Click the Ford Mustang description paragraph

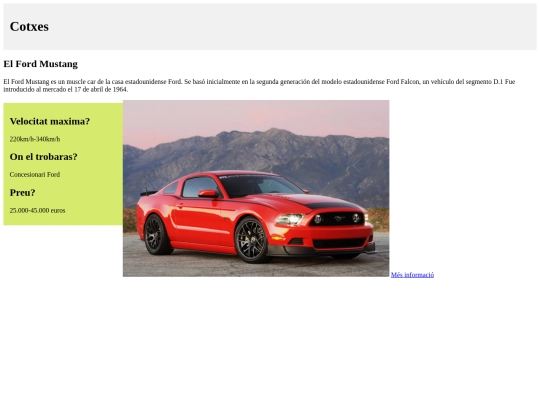[x=259, y=85]
